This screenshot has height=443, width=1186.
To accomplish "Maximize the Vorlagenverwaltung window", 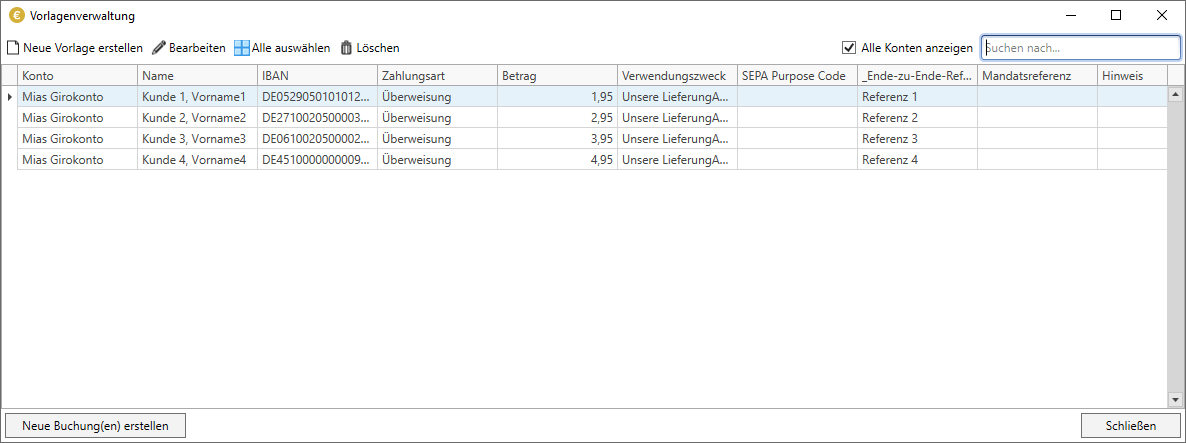I will pyautogui.click(x=1116, y=16).
